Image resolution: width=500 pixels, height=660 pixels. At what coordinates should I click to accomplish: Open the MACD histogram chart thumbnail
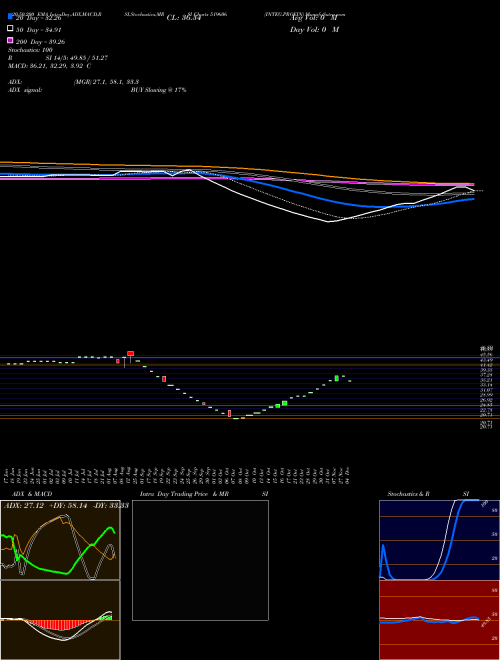pos(60,620)
